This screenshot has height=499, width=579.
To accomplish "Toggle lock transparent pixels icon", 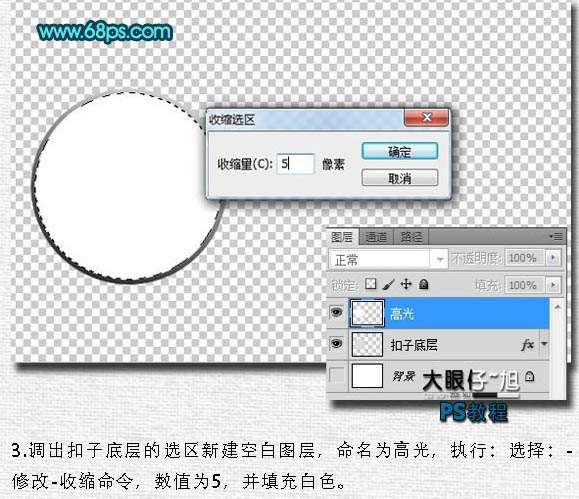I will pyautogui.click(x=370, y=284).
